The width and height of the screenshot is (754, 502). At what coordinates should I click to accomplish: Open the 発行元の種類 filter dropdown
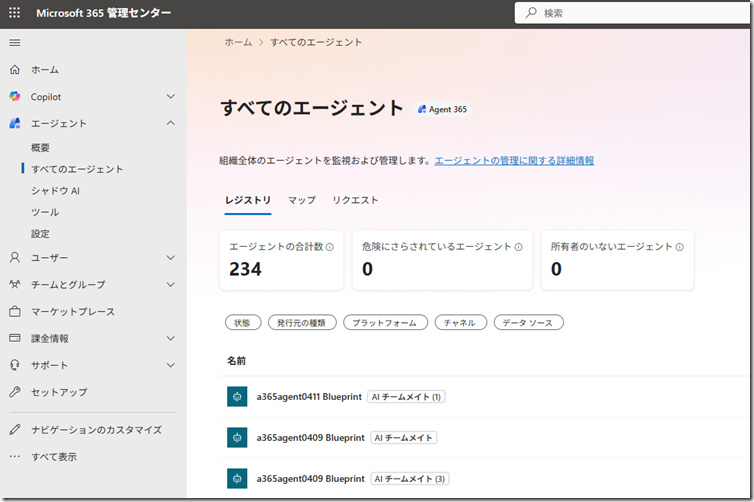[302, 323]
